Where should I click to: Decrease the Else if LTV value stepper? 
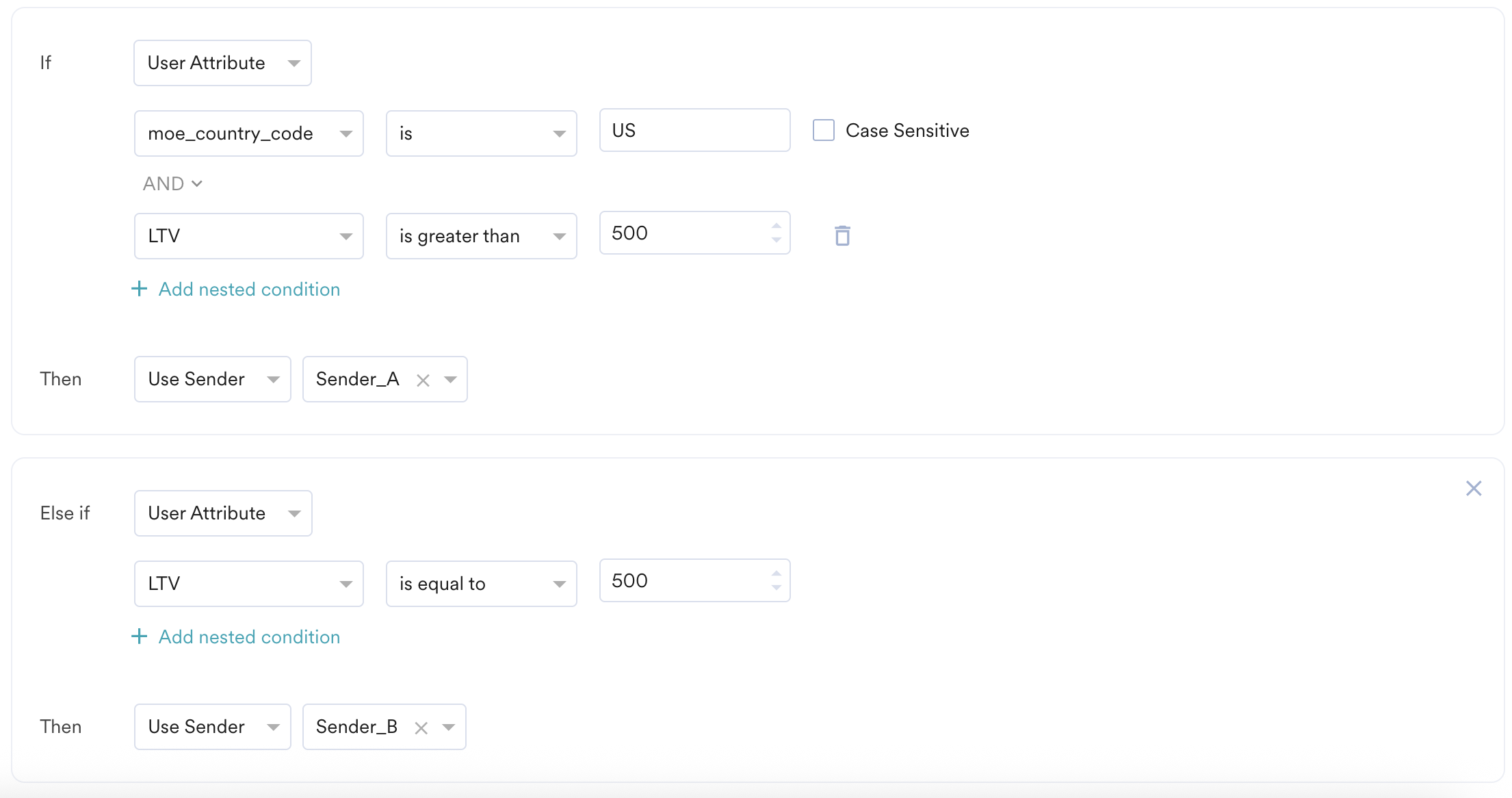(776, 588)
